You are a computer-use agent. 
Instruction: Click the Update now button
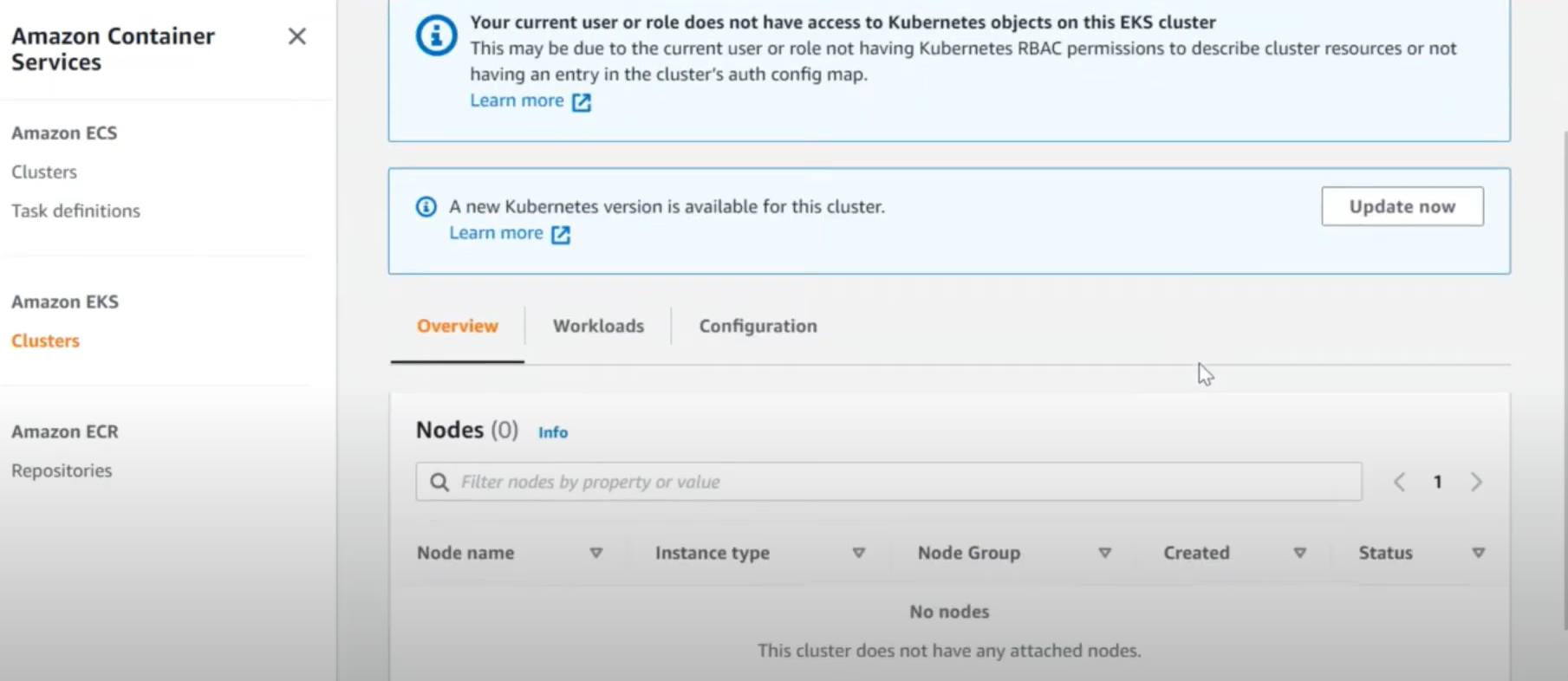tap(1402, 206)
